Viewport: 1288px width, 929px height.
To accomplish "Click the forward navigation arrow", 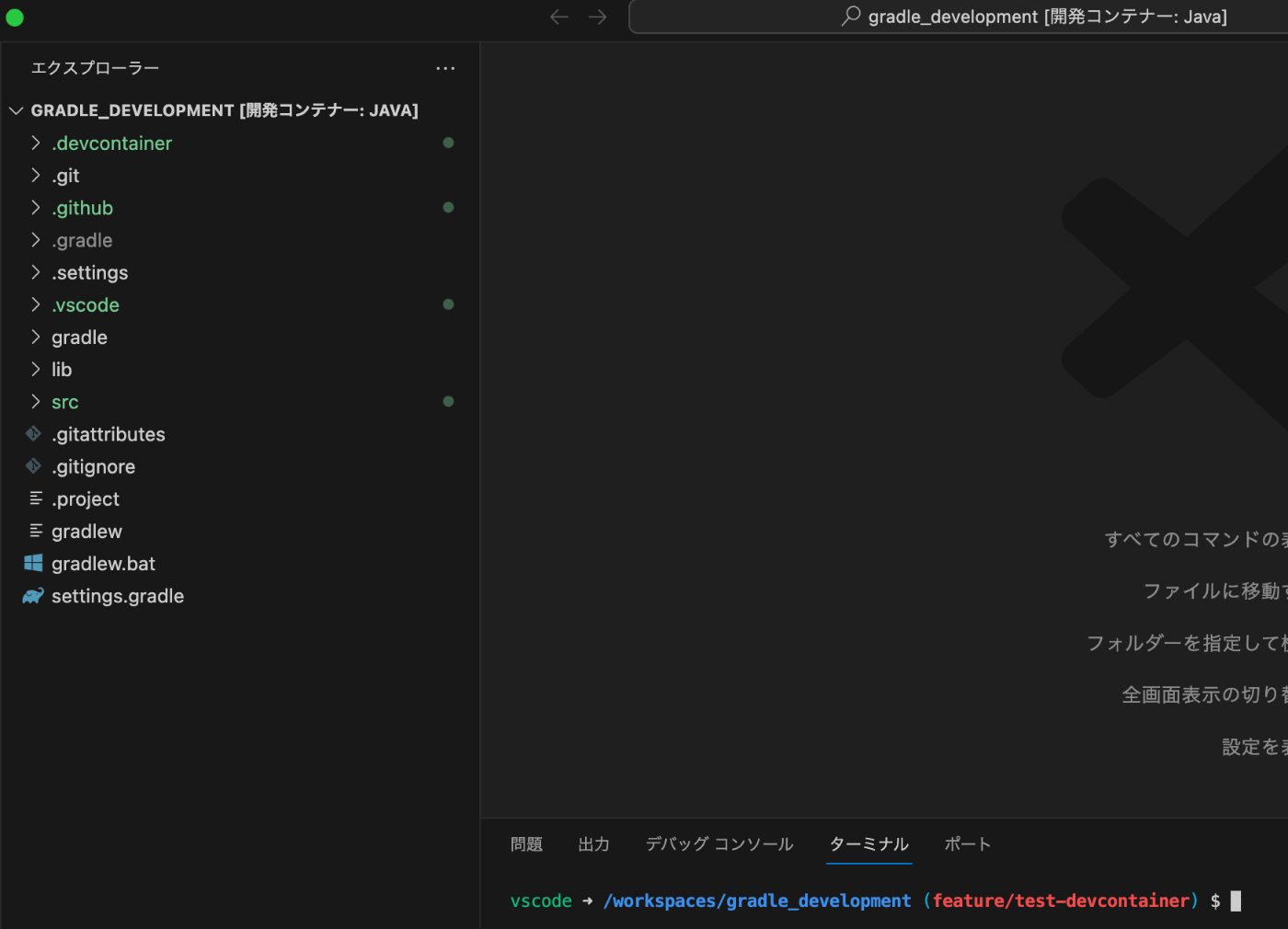I will (597, 17).
